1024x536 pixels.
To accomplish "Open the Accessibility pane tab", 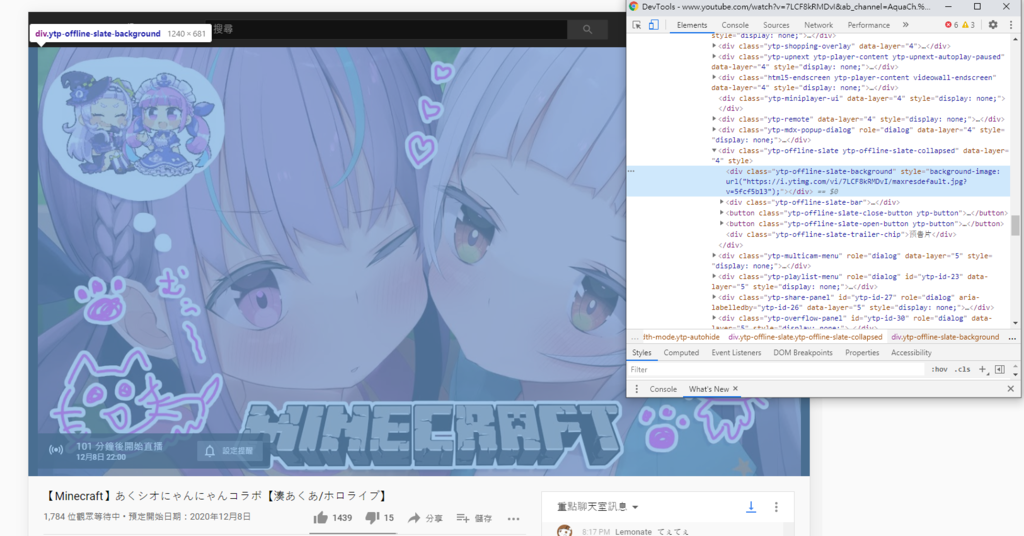I will (911, 353).
